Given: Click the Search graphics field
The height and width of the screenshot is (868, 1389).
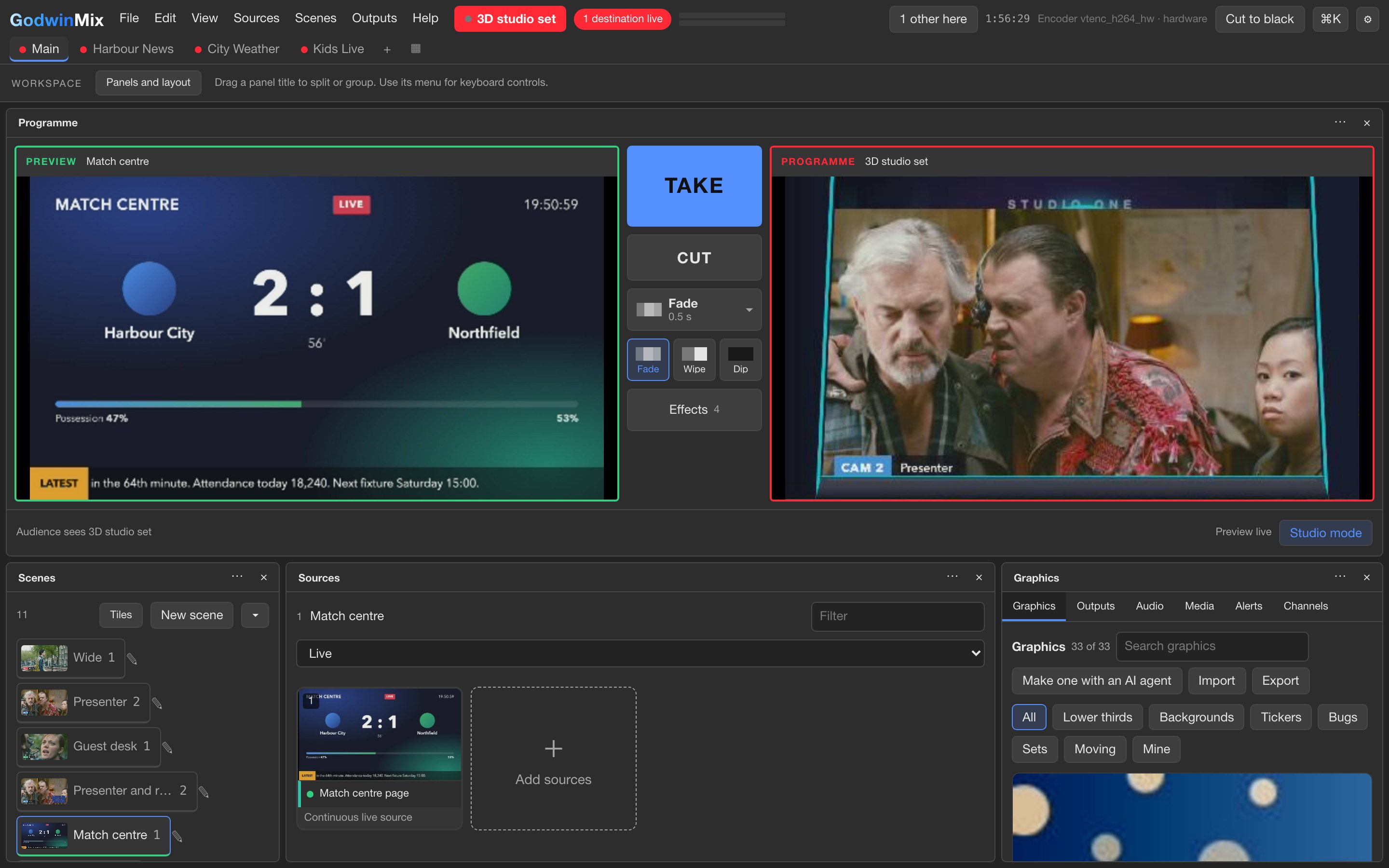Looking at the screenshot, I should click(x=1212, y=646).
